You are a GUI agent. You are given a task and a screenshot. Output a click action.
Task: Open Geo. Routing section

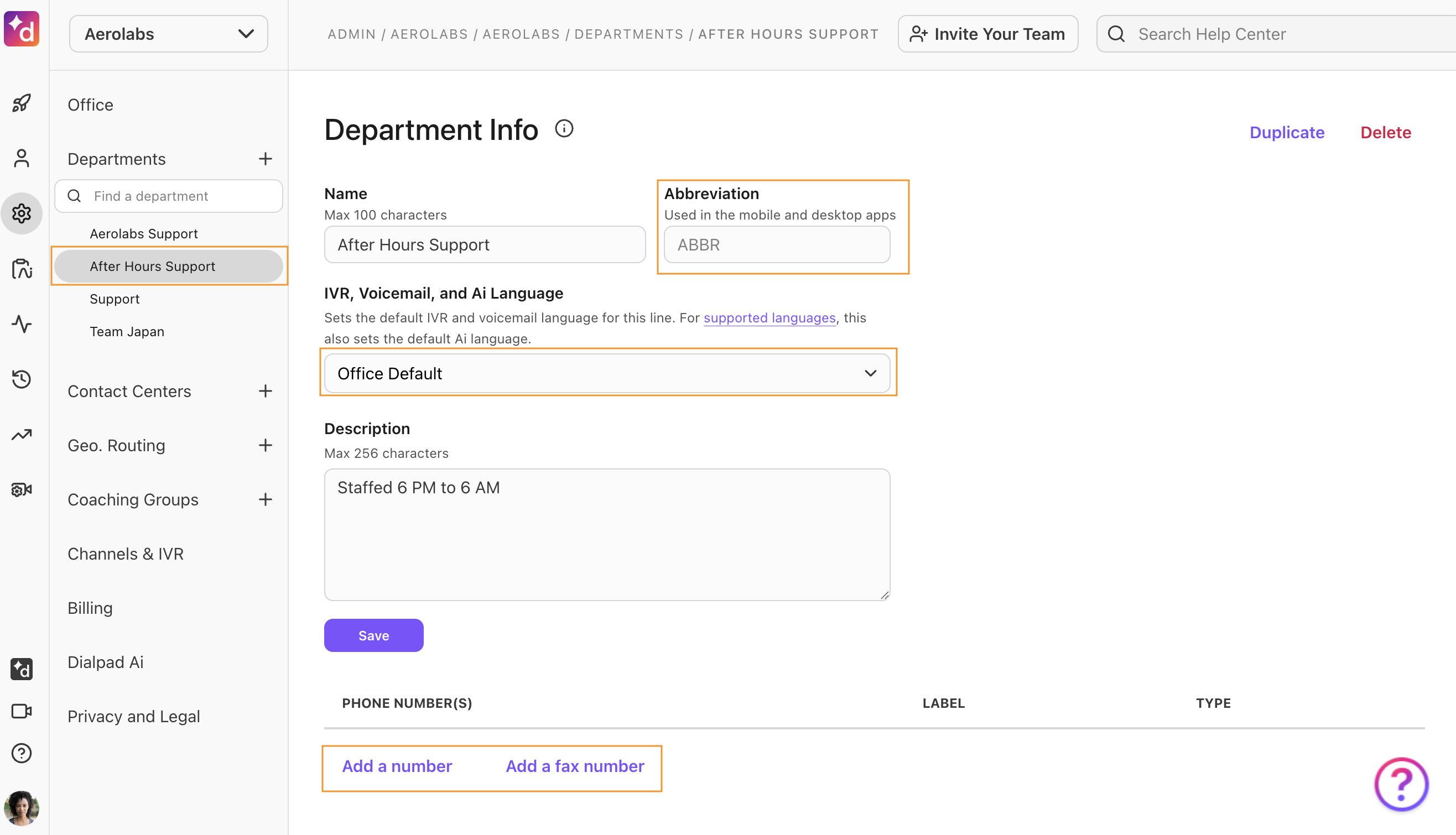point(117,445)
